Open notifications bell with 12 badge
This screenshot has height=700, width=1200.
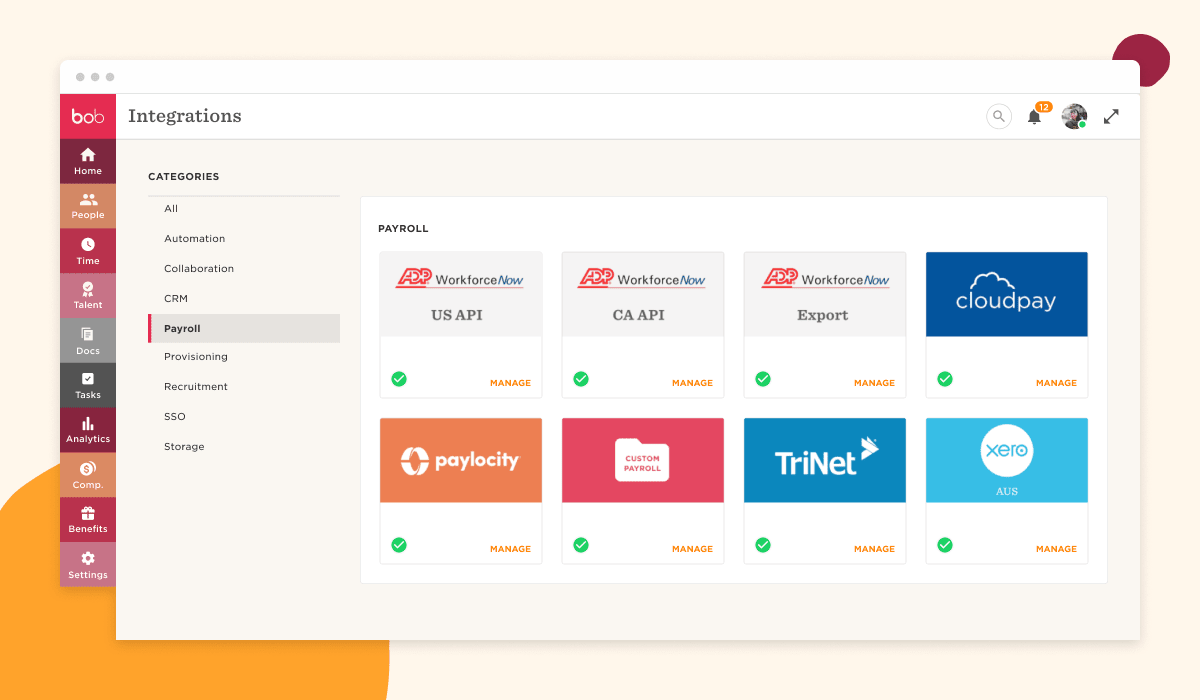[x=1036, y=116]
